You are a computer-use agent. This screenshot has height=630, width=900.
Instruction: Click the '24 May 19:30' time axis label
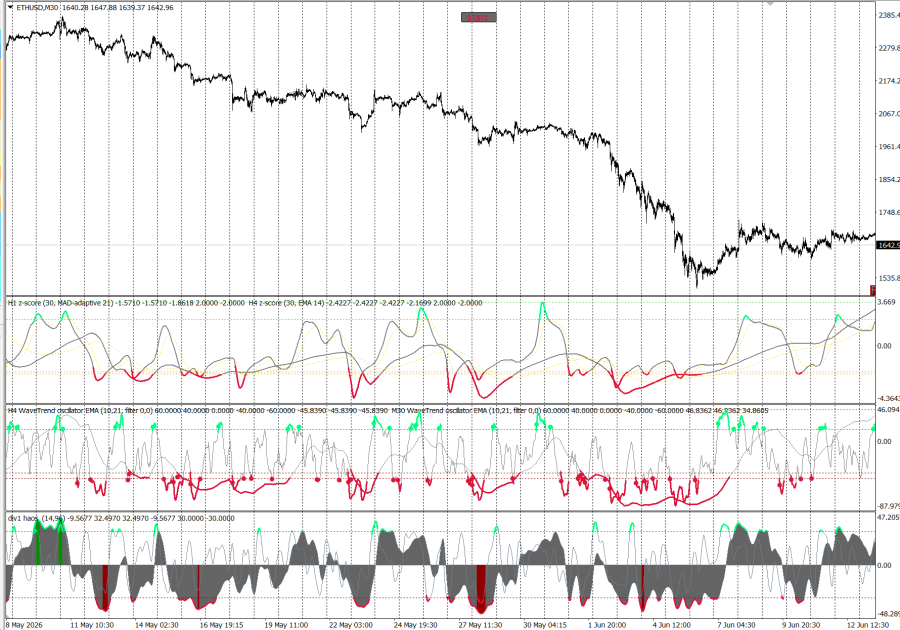tap(416, 625)
